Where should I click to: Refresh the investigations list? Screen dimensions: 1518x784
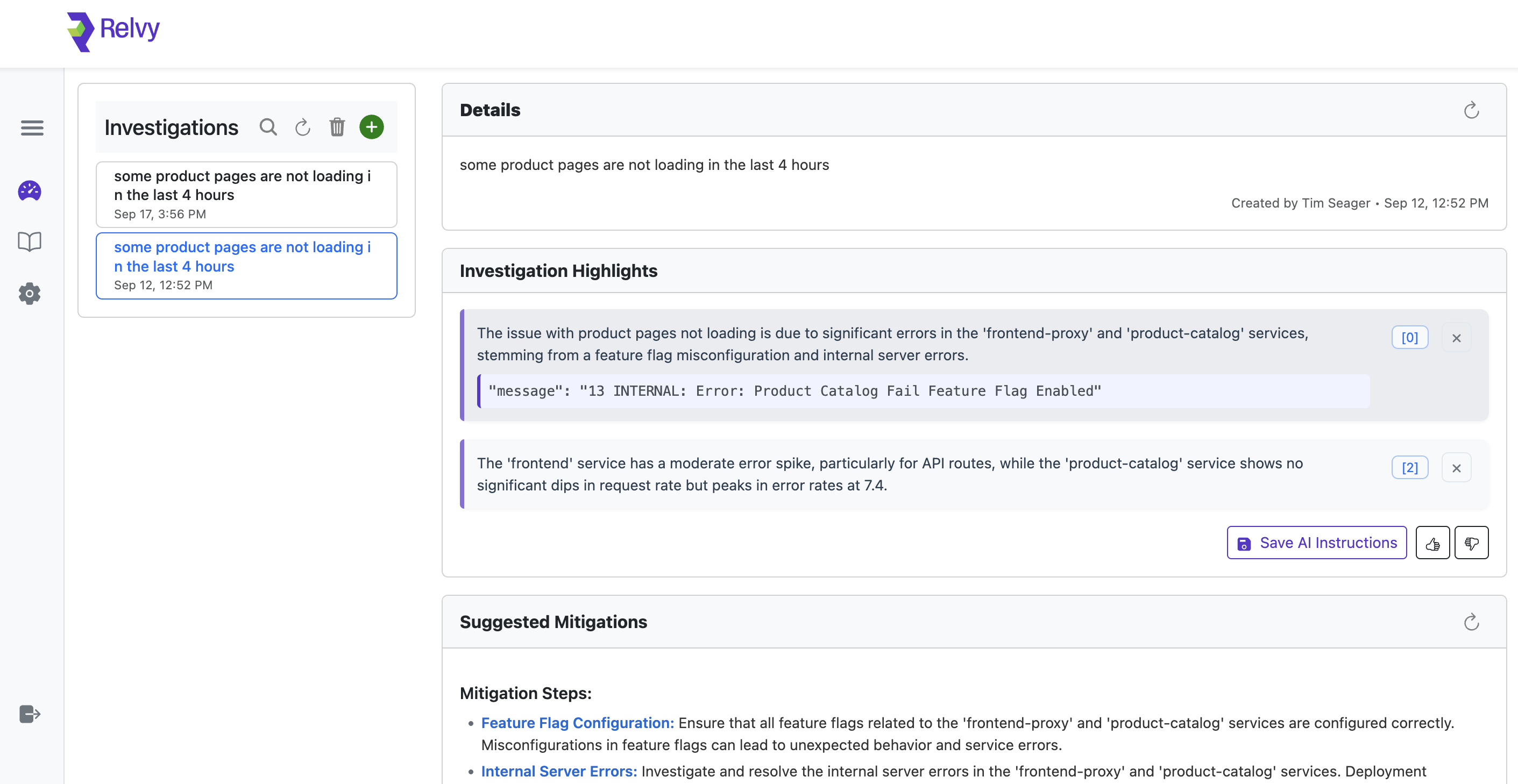pyautogui.click(x=302, y=127)
